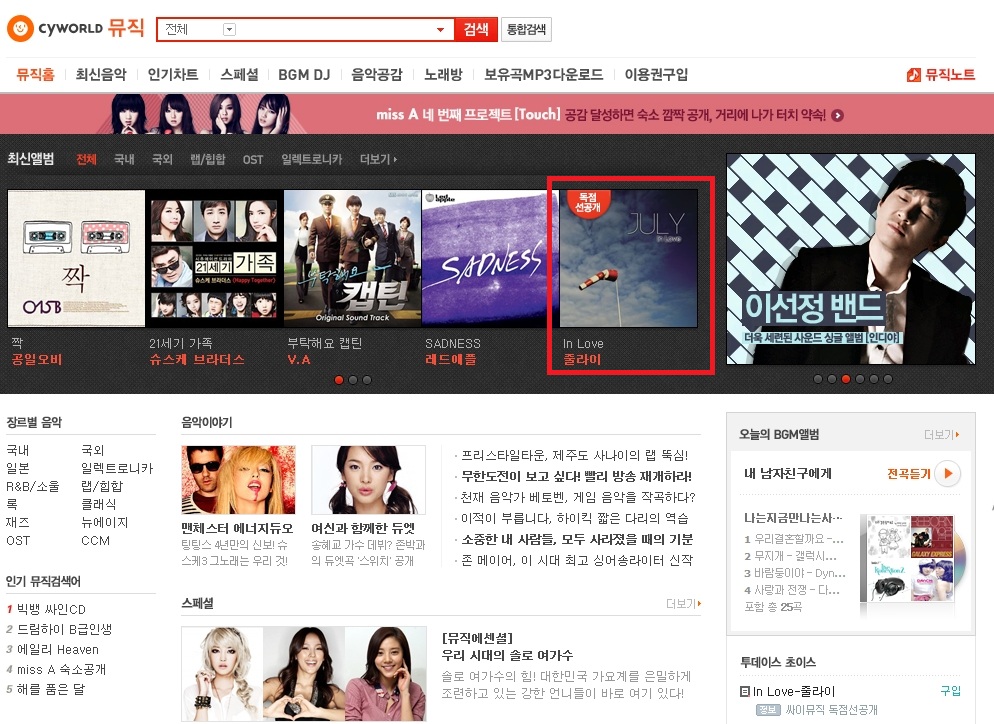Viewport: 994px width, 724px height.
Task: Open R&B/소울 in 장르별 음악 list
Action: (33, 486)
